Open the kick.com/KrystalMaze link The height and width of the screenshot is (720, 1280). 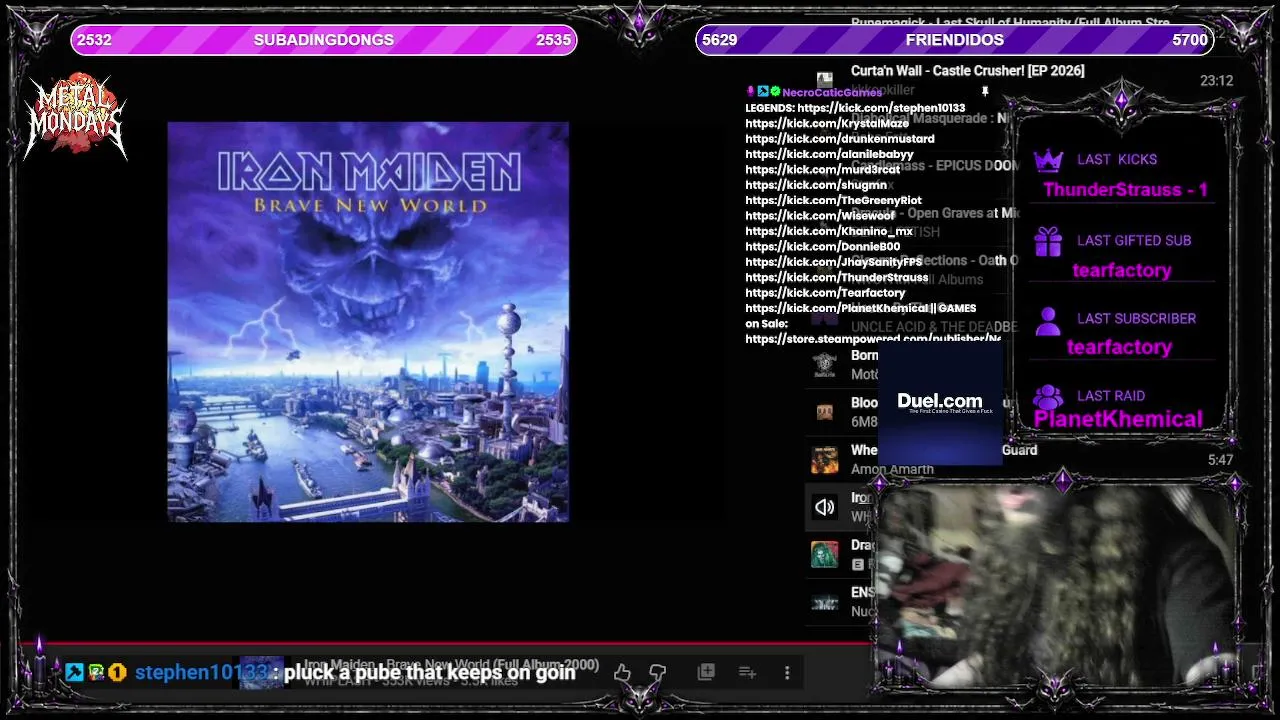click(827, 123)
